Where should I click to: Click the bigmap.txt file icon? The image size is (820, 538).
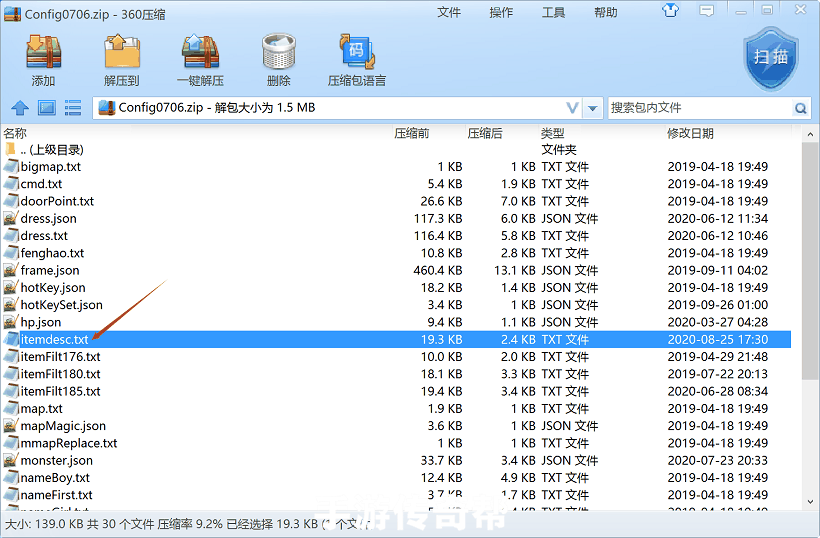[x=10, y=167]
